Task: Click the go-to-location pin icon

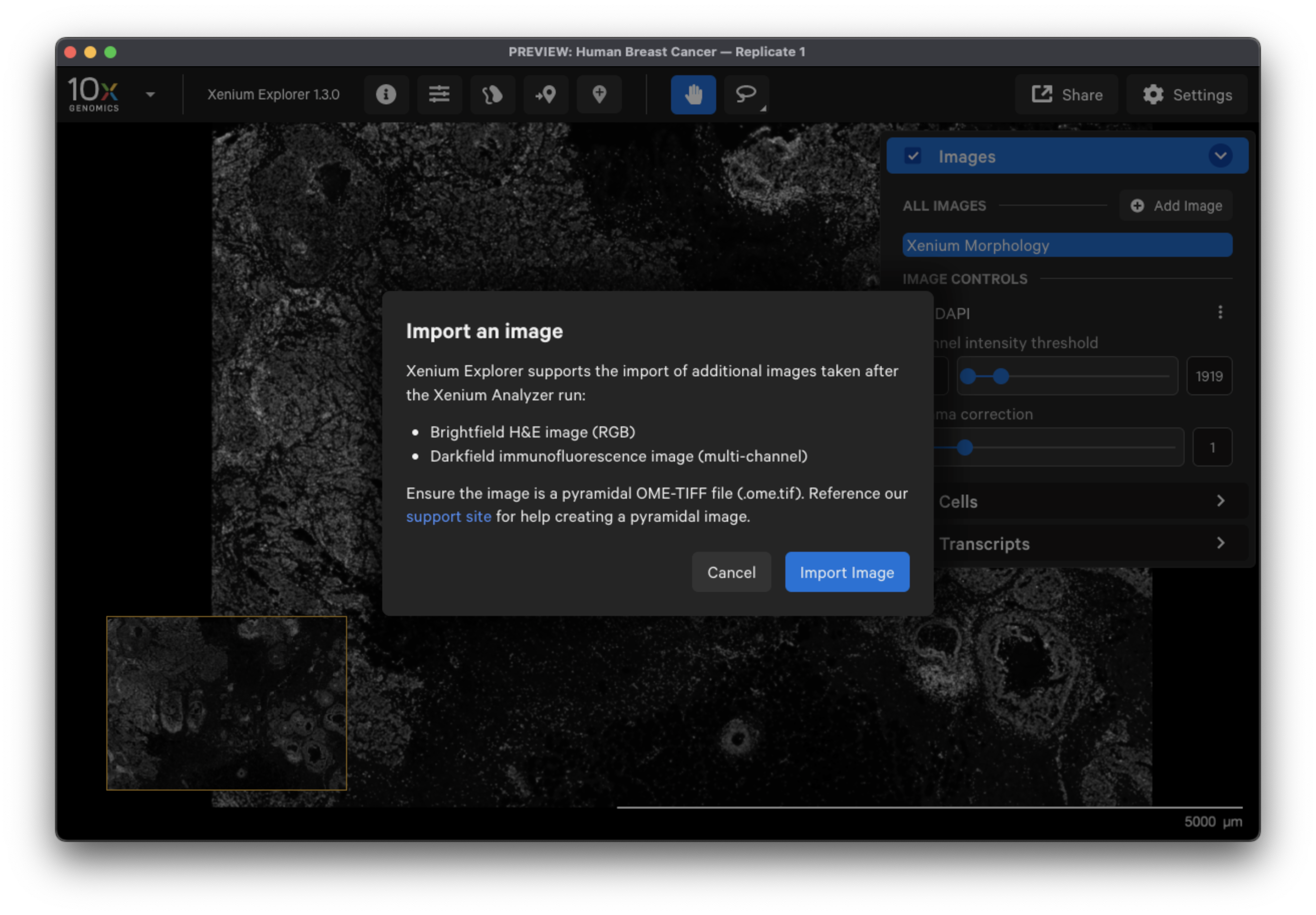Action: [x=546, y=94]
